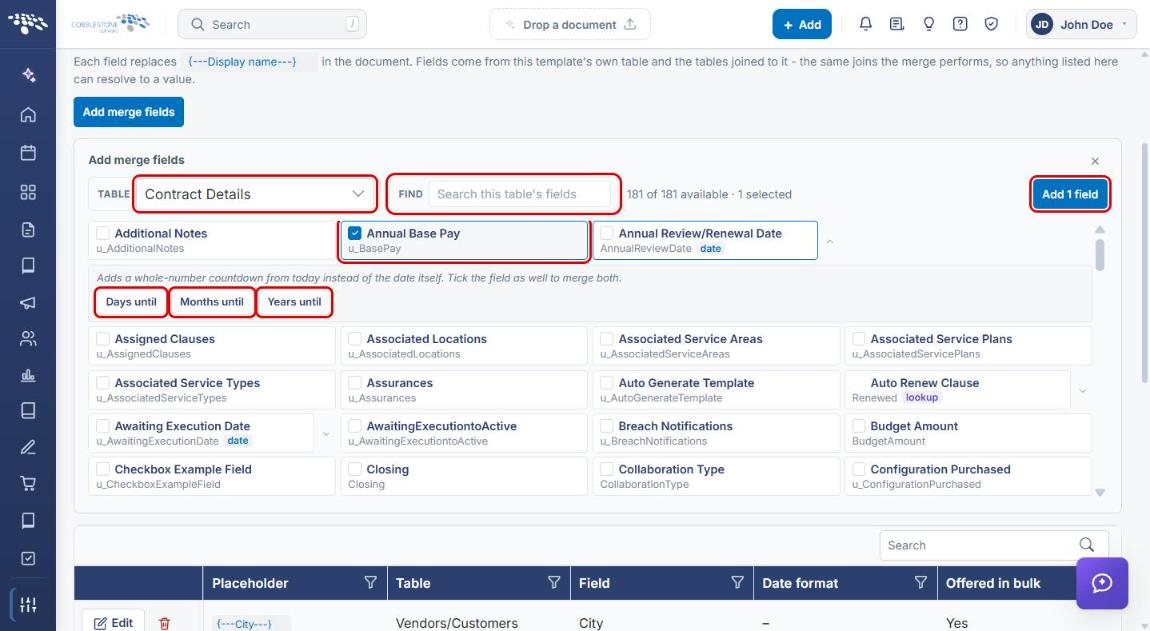Collapse the Annual Review/Renewal Date options
The width and height of the screenshot is (1150, 631).
coord(829,241)
